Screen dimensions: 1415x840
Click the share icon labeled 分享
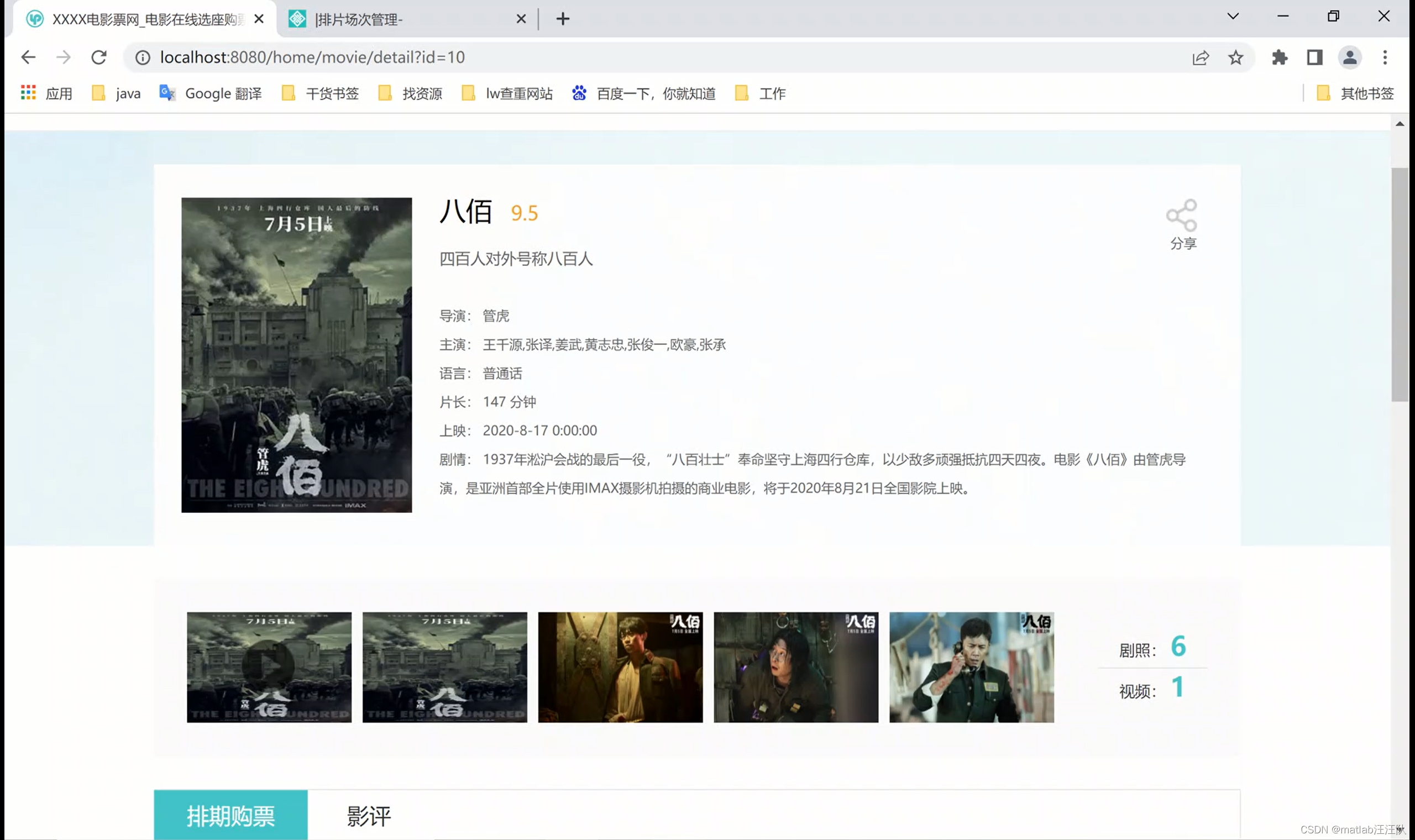1182,215
